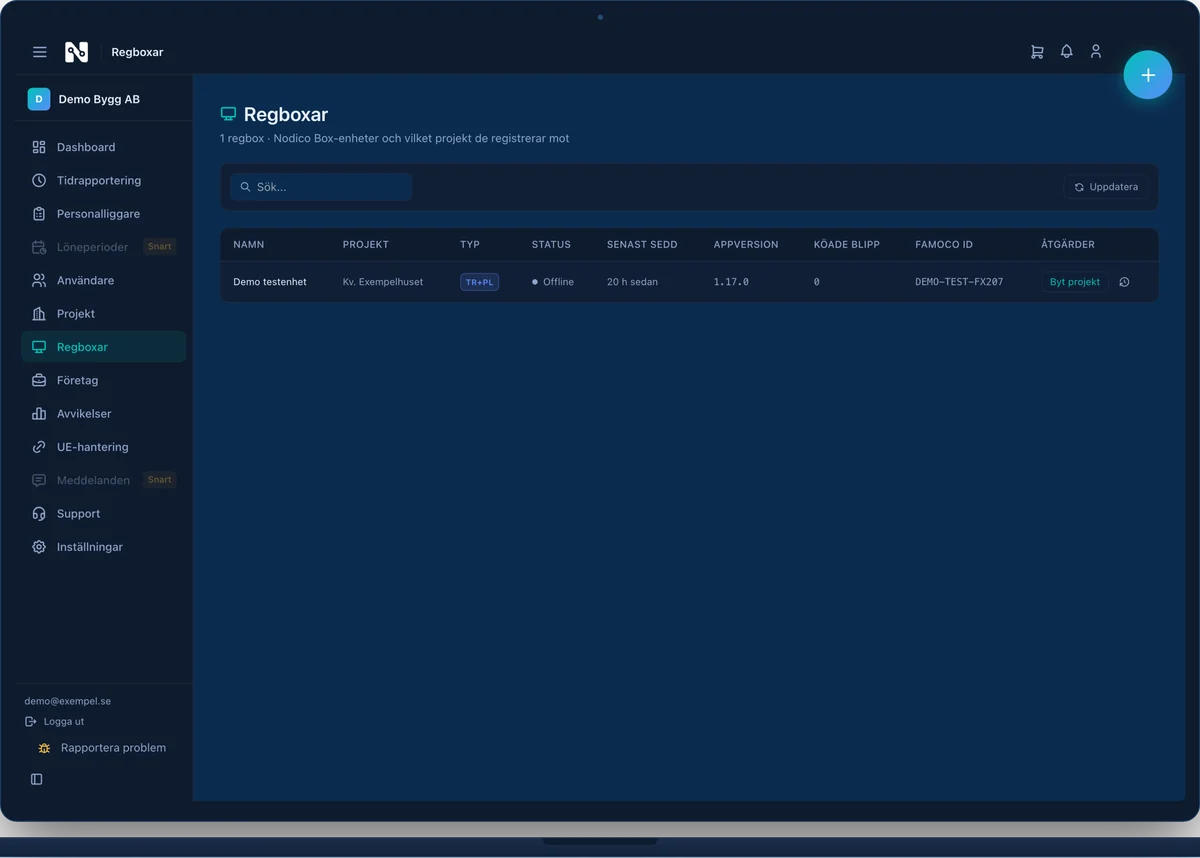
Task: Click the NAMN column header
Action: point(249,244)
